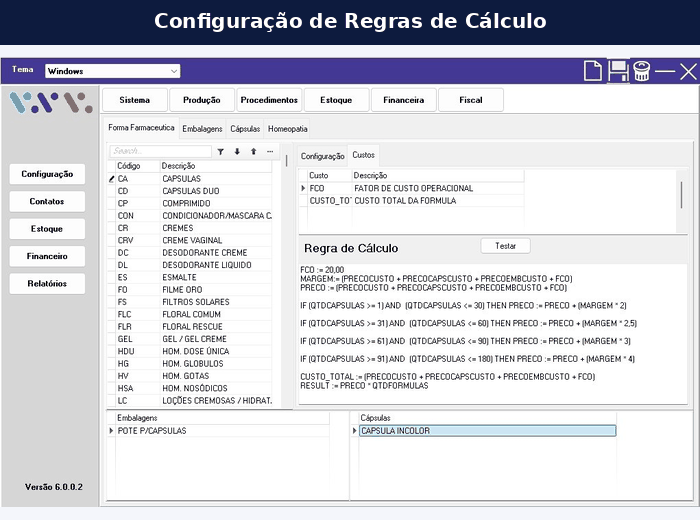Switch to Embalagens tab
This screenshot has width=700, height=520.
click(x=202, y=129)
